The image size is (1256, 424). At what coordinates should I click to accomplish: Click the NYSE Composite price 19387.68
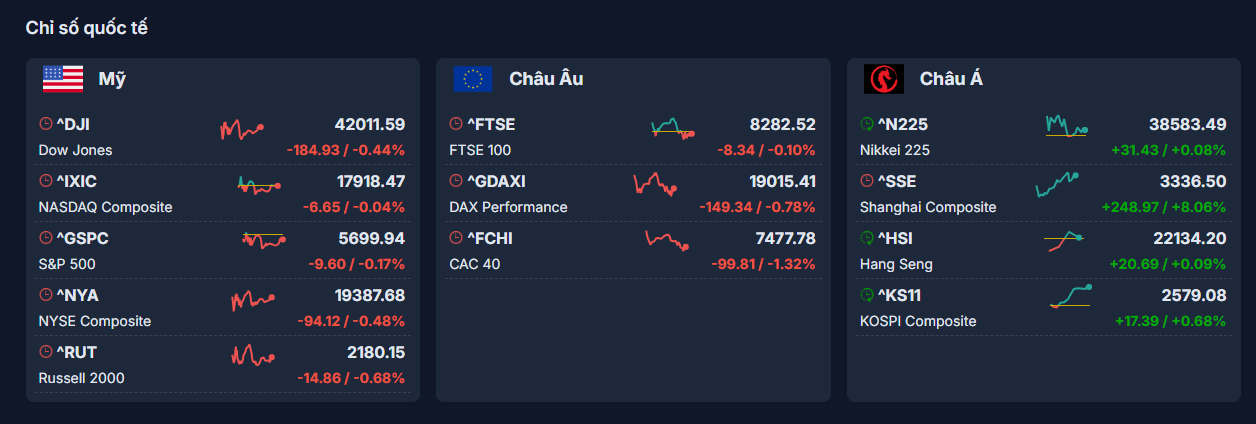(369, 295)
